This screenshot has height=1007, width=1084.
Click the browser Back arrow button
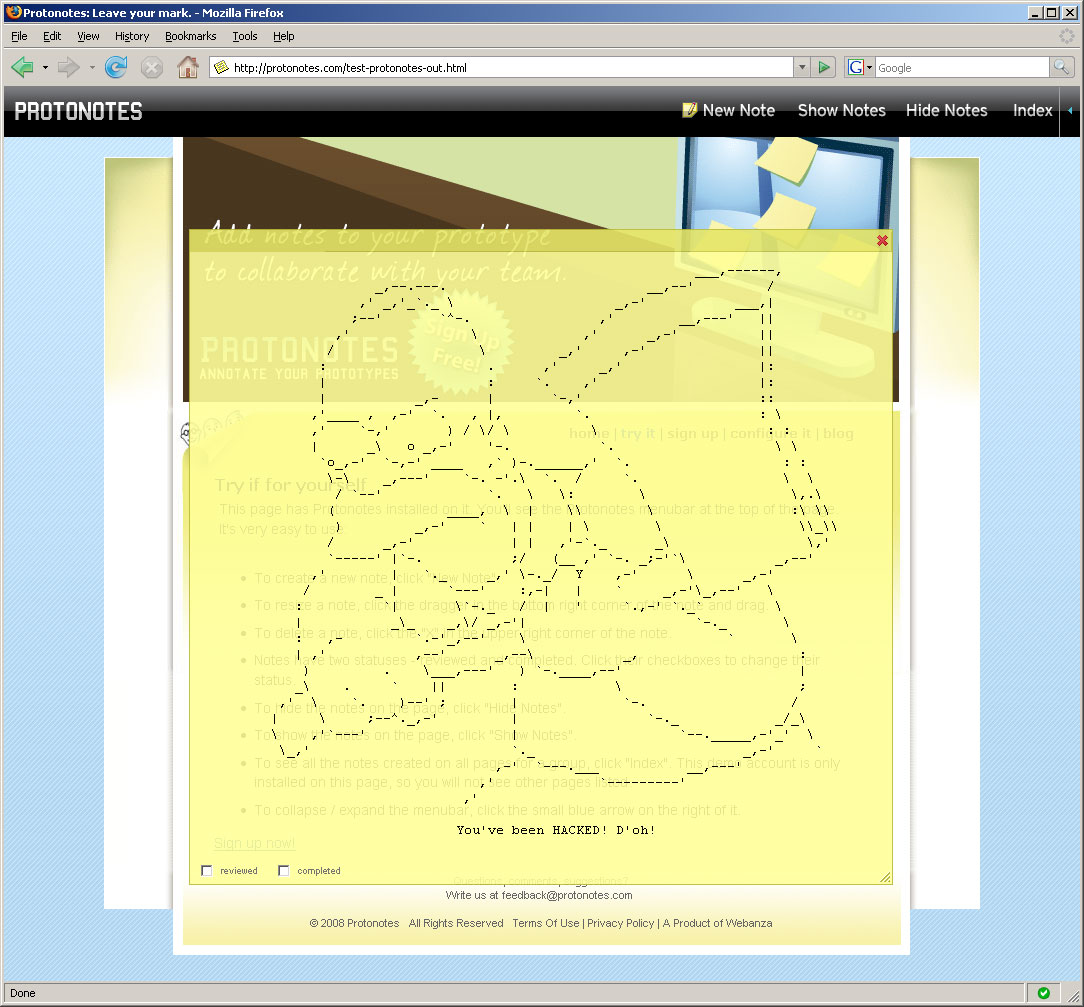[22, 68]
